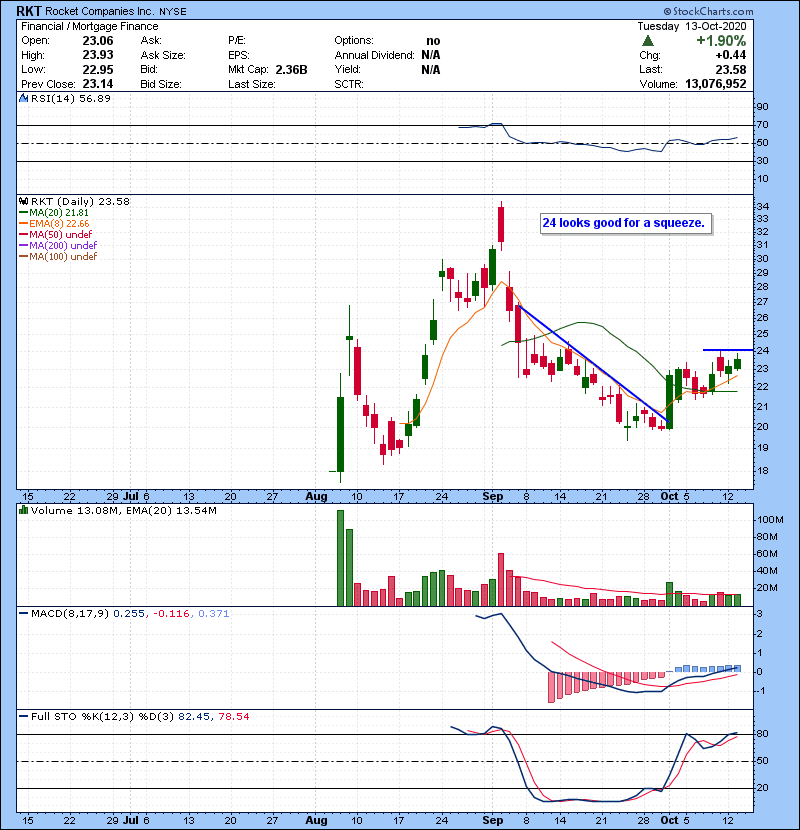Image resolution: width=800 pixels, height=830 pixels.
Task: Select the RKT ticker symbol in header
Action: 29,11
